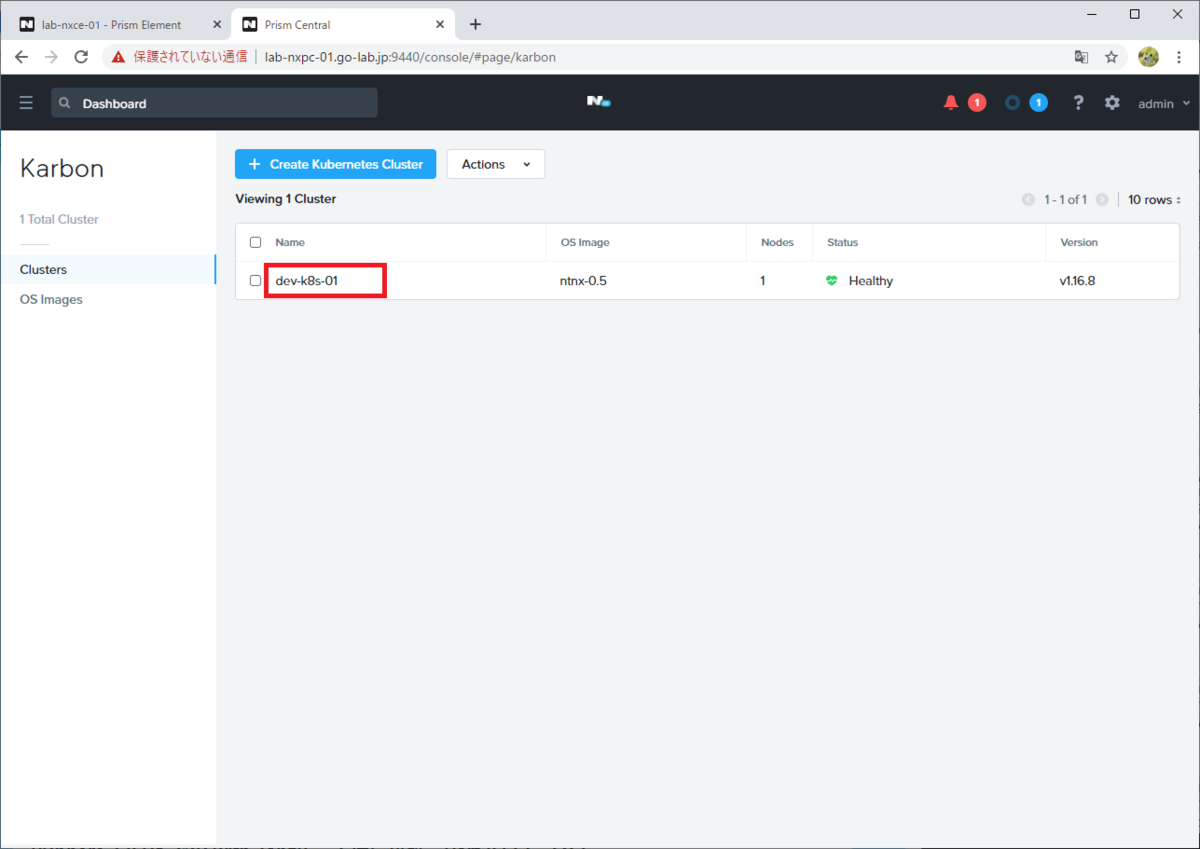Click the Nodes count 1 cell
The width and height of the screenshot is (1200, 849).
[x=763, y=281]
